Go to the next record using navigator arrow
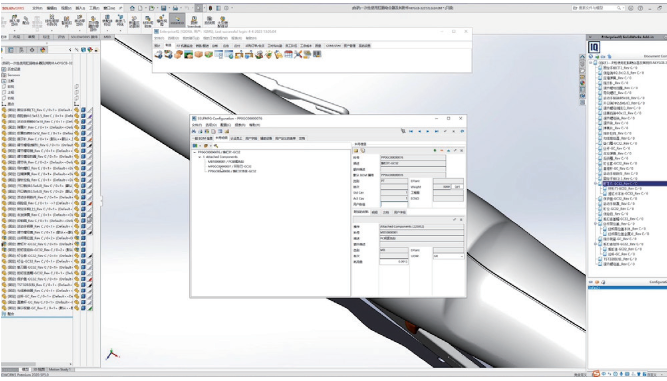The image size is (667, 381). [428, 131]
